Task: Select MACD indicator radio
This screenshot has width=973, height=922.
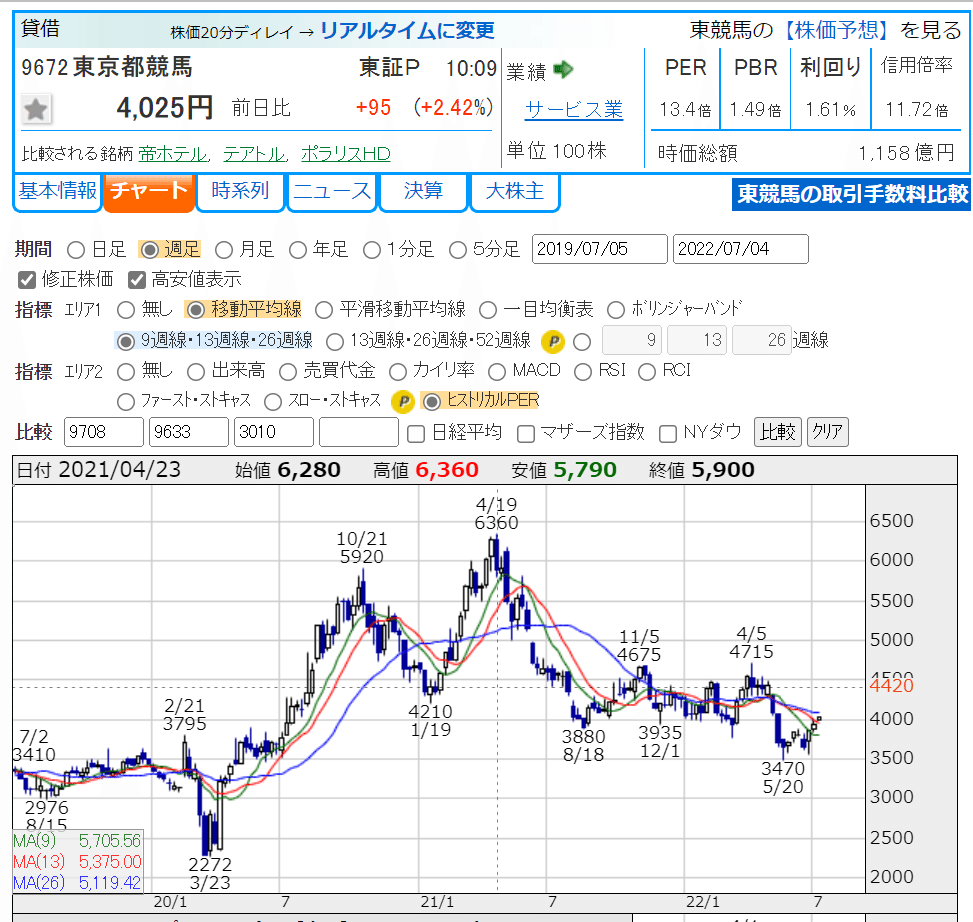Action: (x=497, y=372)
